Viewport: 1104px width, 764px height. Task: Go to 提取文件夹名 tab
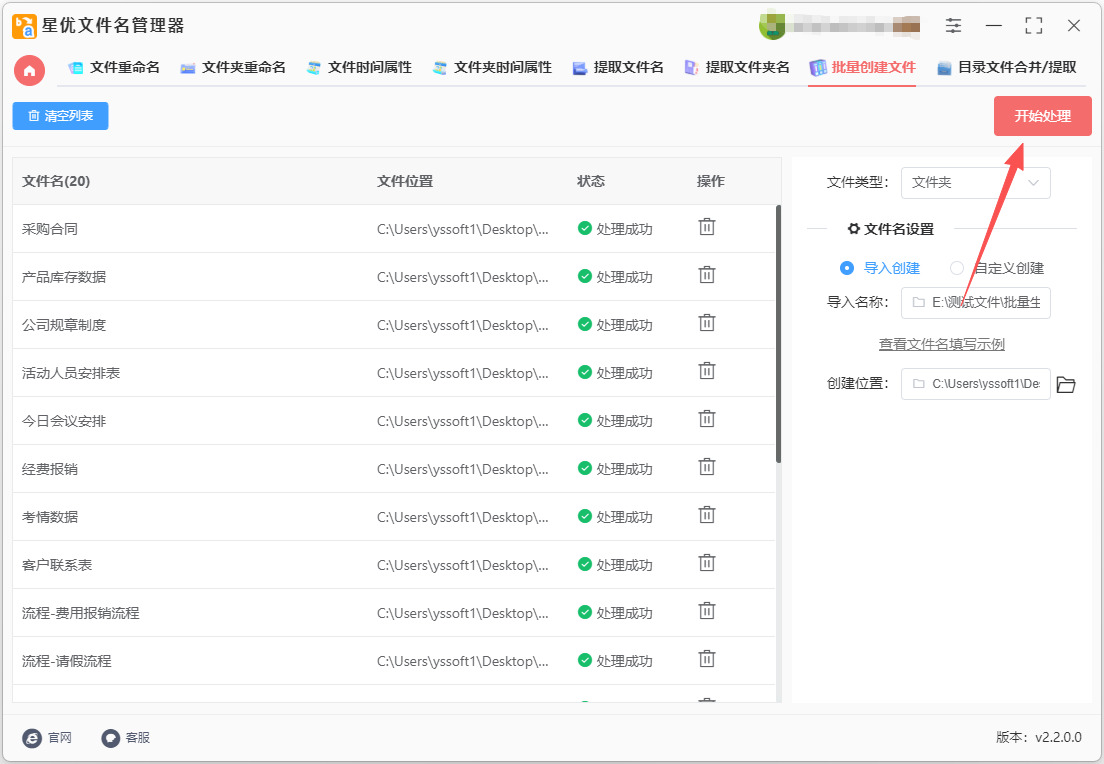pyautogui.click(x=737, y=68)
